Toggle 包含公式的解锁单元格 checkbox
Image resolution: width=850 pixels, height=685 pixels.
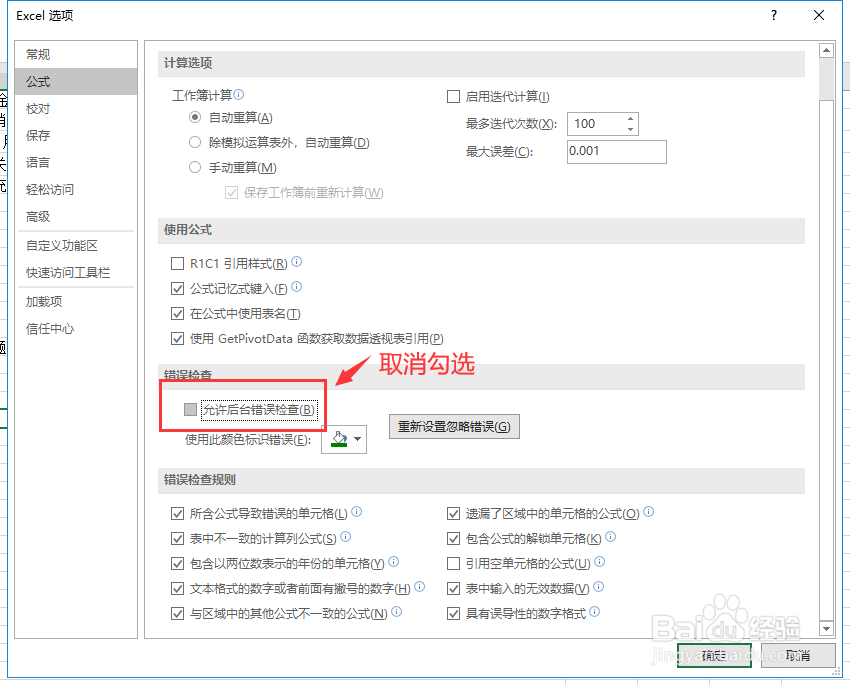(453, 538)
